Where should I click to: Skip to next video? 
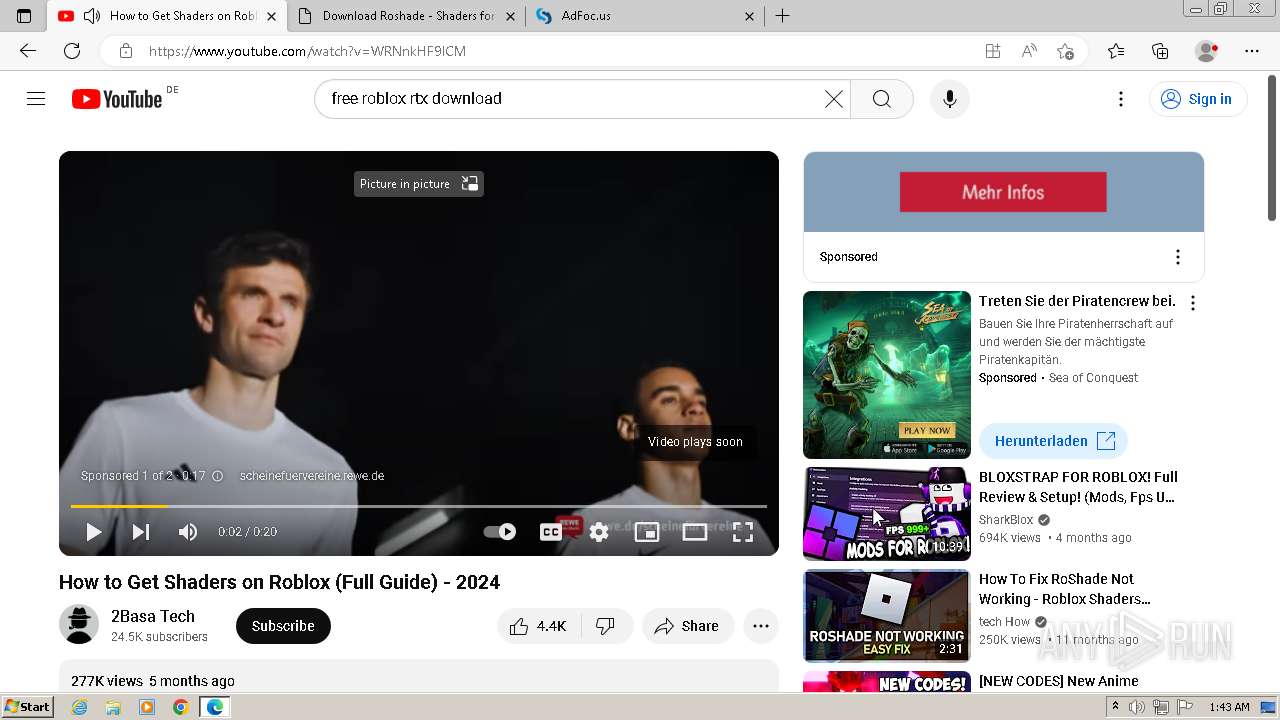coord(141,532)
